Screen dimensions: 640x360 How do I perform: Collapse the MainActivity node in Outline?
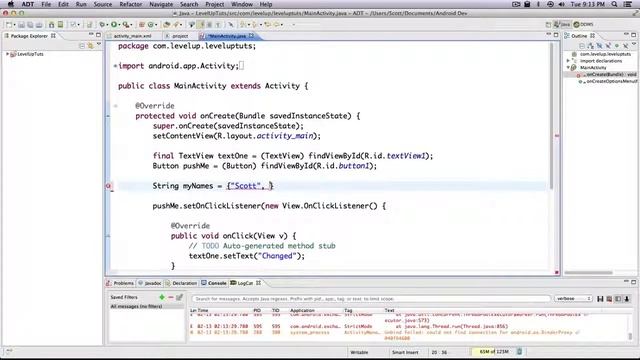click(x=568, y=67)
